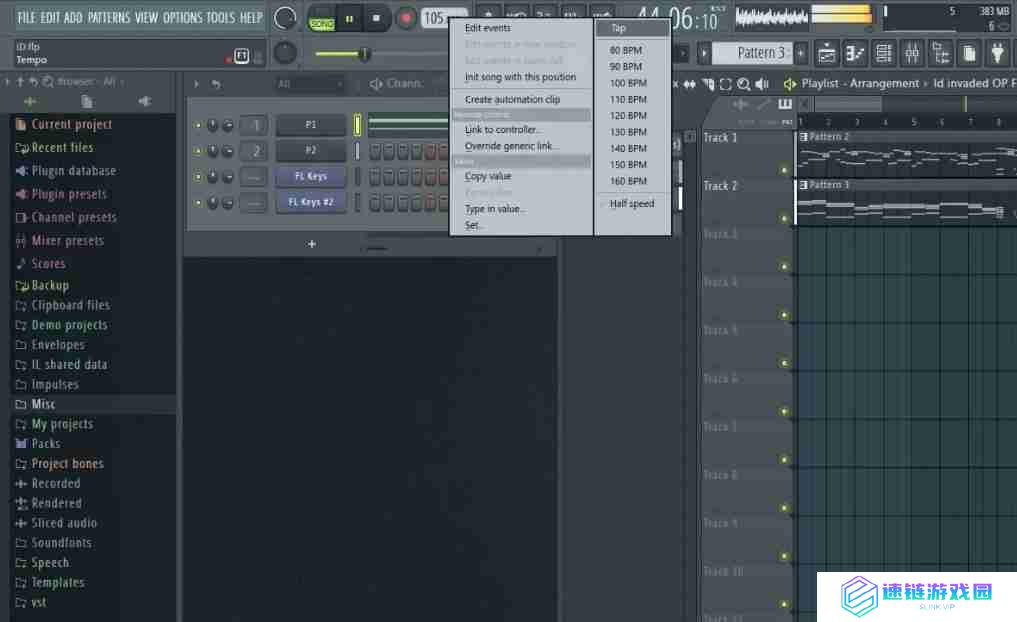Choose the Zoom magnifier tool in Playlist

[x=744, y=84]
